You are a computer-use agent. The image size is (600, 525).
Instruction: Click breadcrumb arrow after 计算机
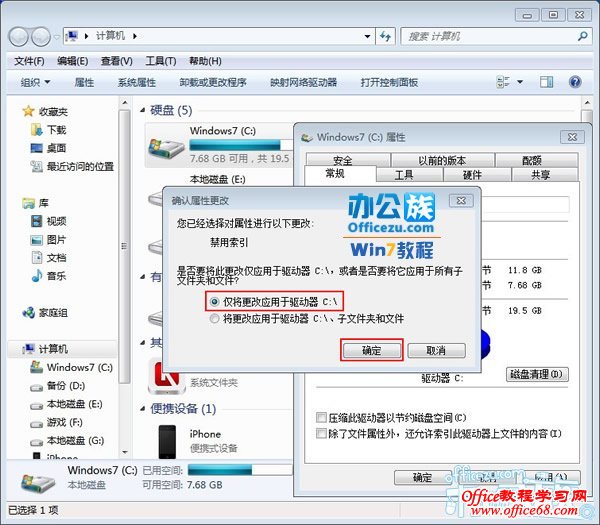135,36
